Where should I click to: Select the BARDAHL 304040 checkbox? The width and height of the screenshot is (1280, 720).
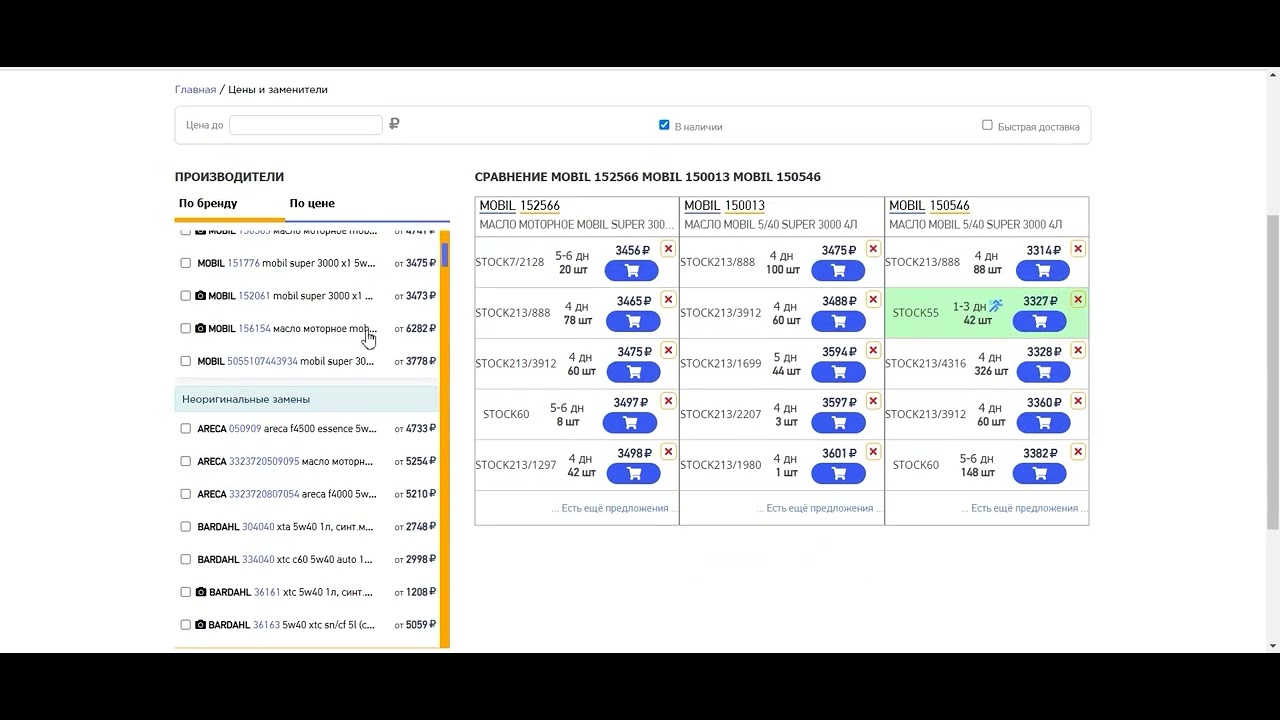185,526
